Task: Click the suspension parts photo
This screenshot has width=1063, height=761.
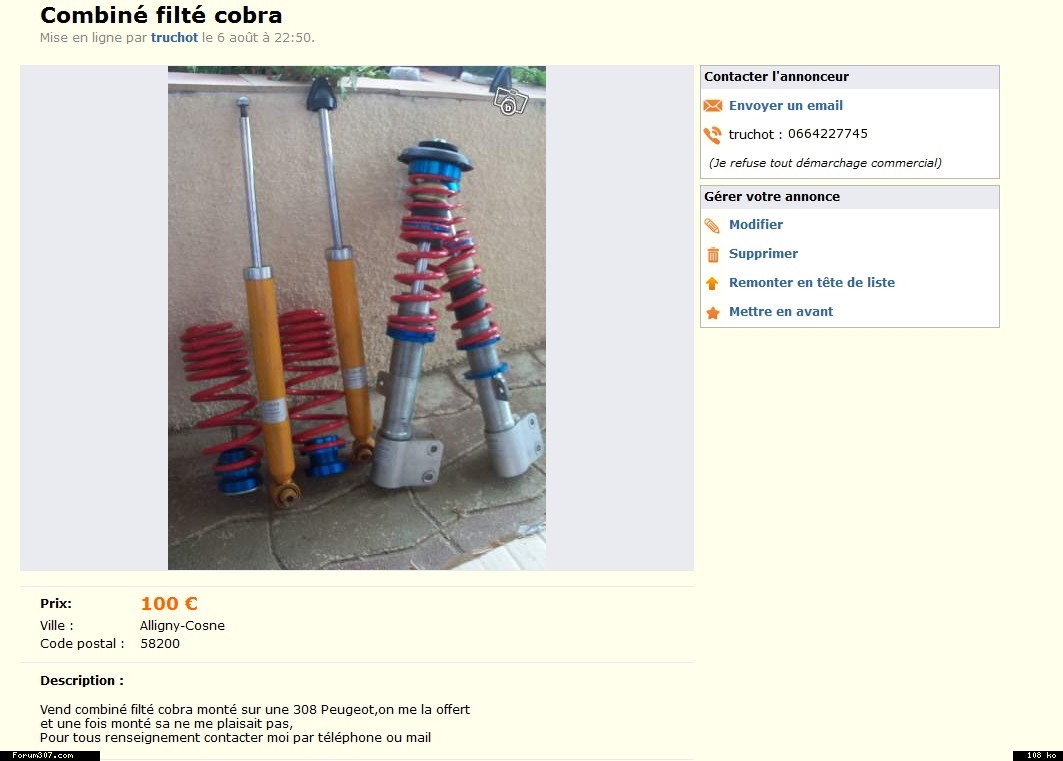Action: (x=357, y=318)
